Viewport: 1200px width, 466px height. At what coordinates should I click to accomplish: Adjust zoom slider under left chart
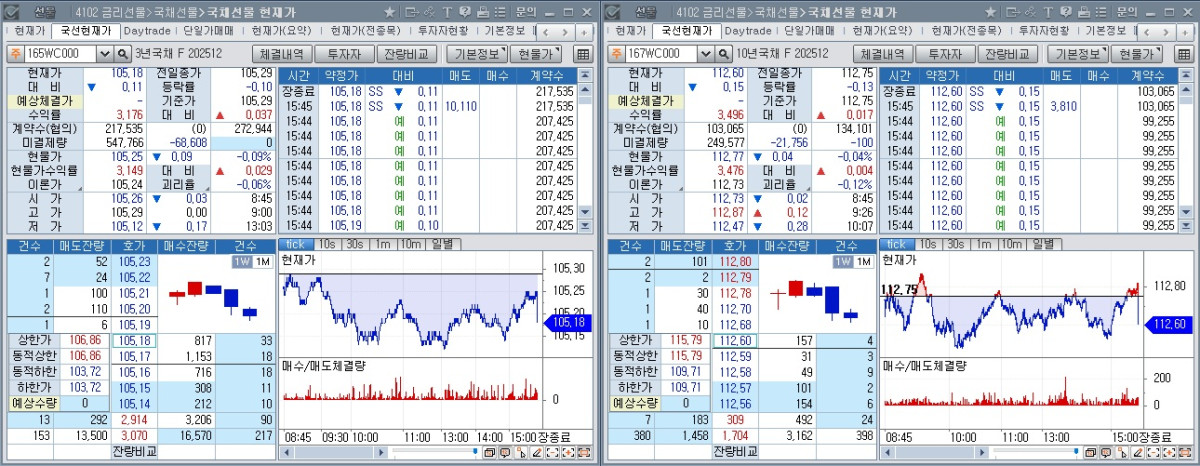pyautogui.click(x=475, y=451)
